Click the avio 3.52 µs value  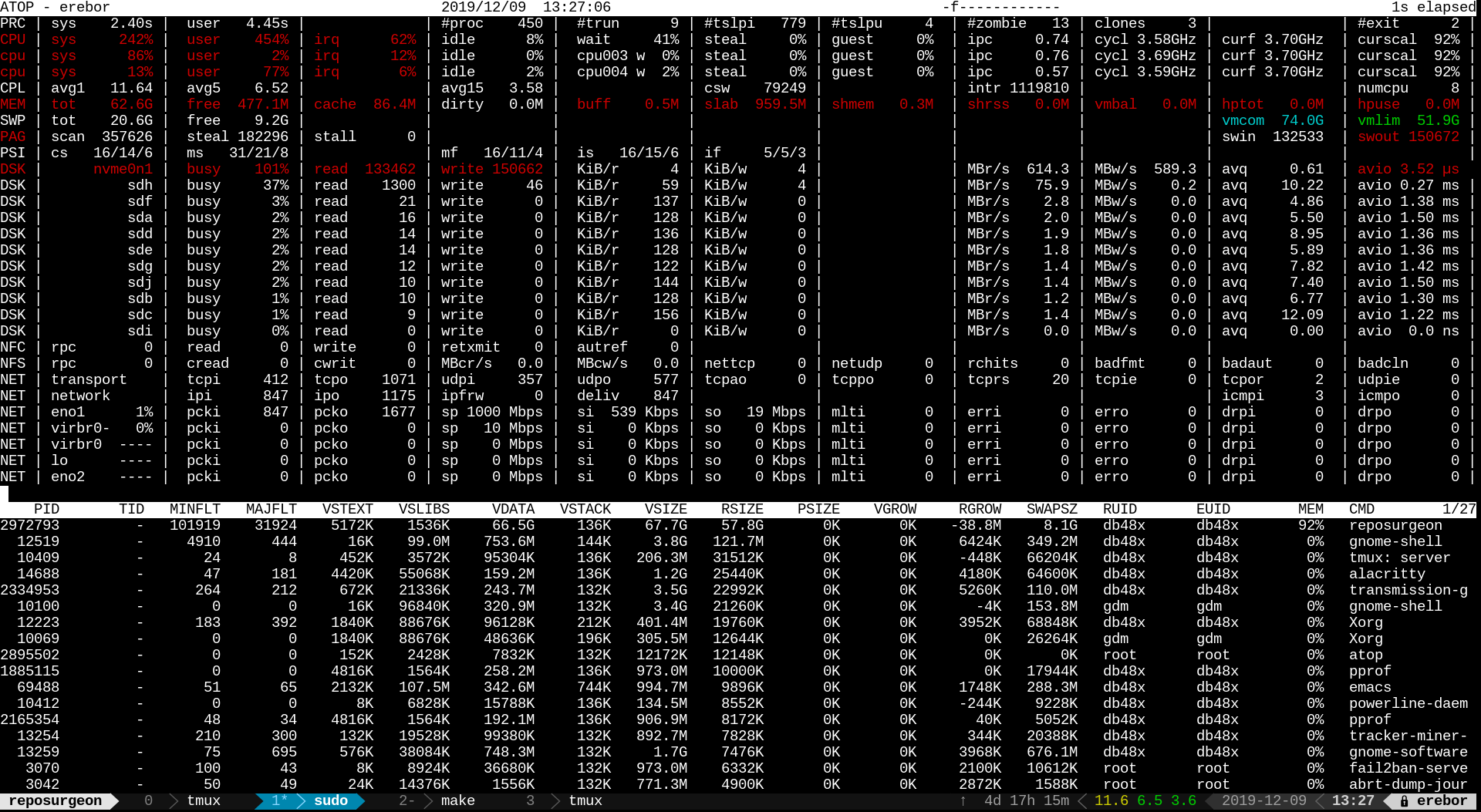click(1408, 170)
